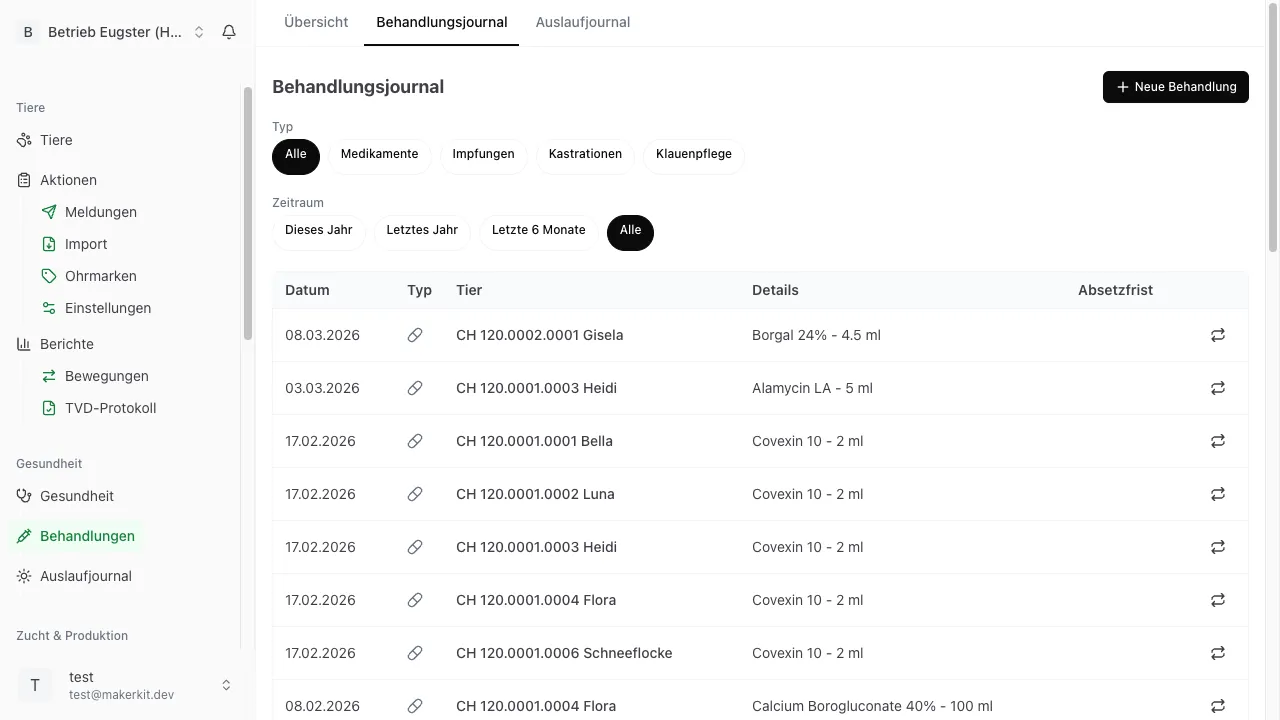This screenshot has width=1280, height=720.
Task: Open Bewegungen report link in sidebar
Action: pos(106,376)
